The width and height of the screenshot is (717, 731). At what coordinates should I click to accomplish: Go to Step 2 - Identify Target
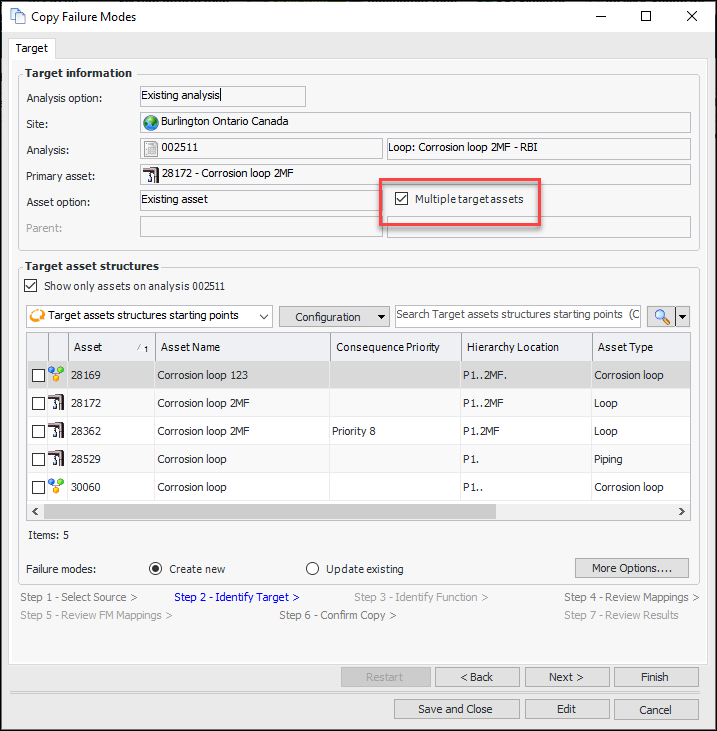point(236,597)
